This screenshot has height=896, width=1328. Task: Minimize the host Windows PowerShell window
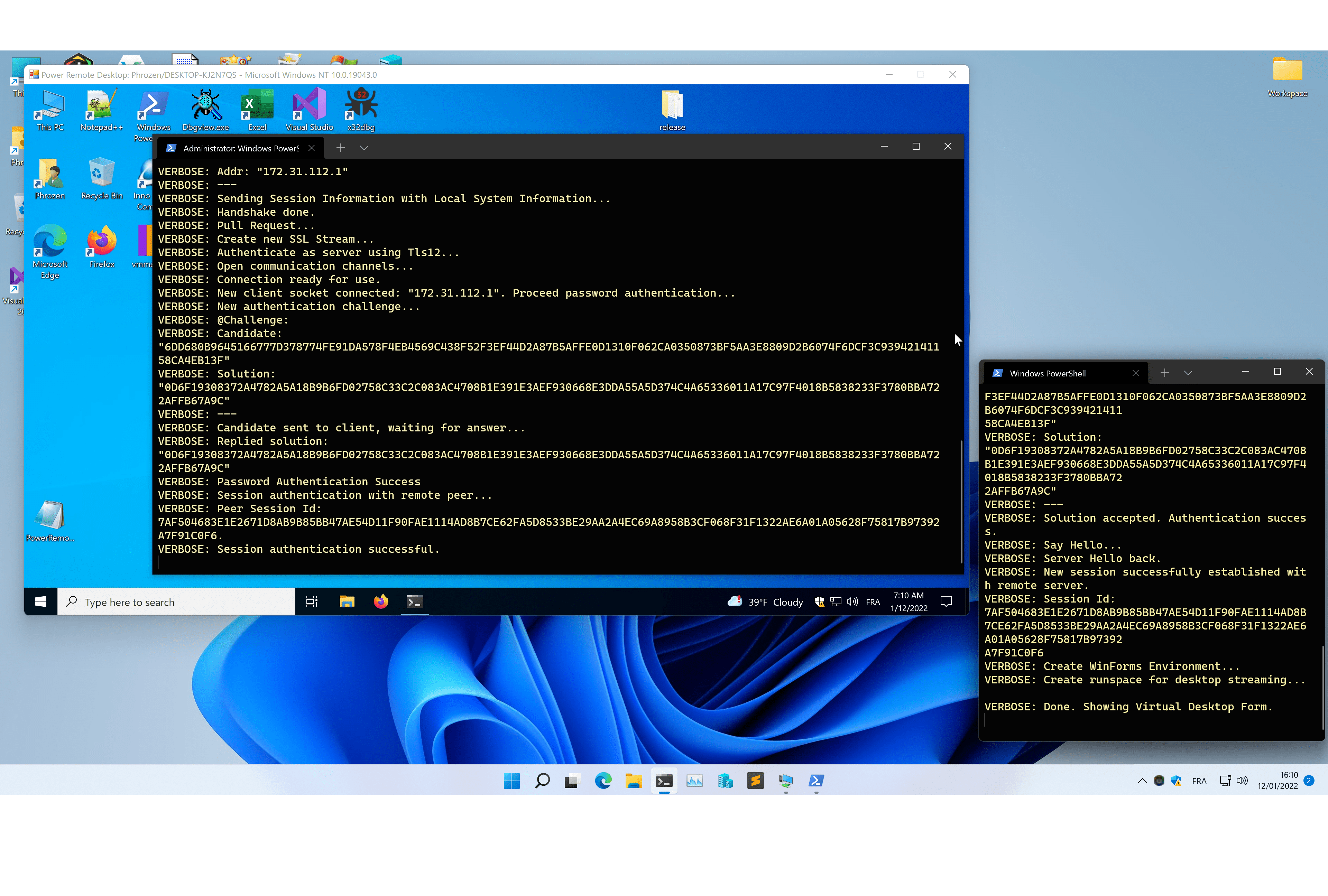point(1246,372)
